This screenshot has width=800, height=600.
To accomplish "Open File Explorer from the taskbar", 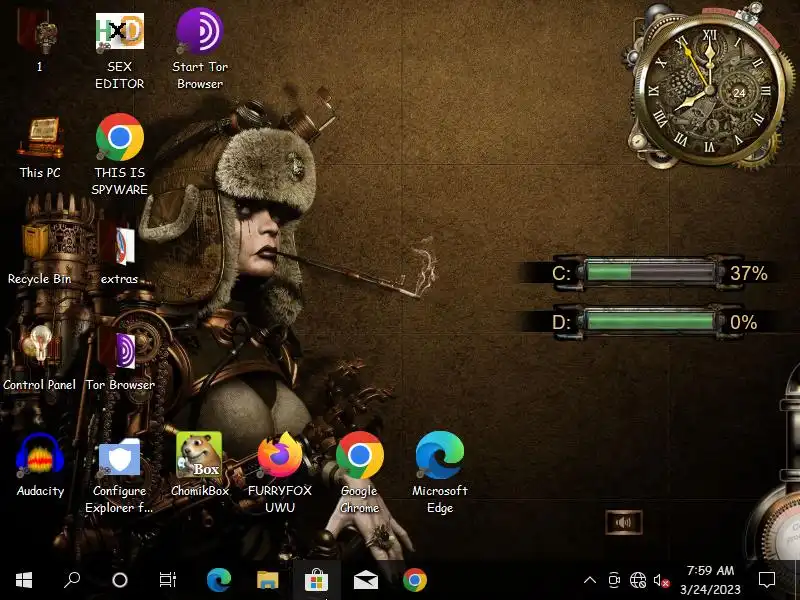I will (x=267, y=580).
